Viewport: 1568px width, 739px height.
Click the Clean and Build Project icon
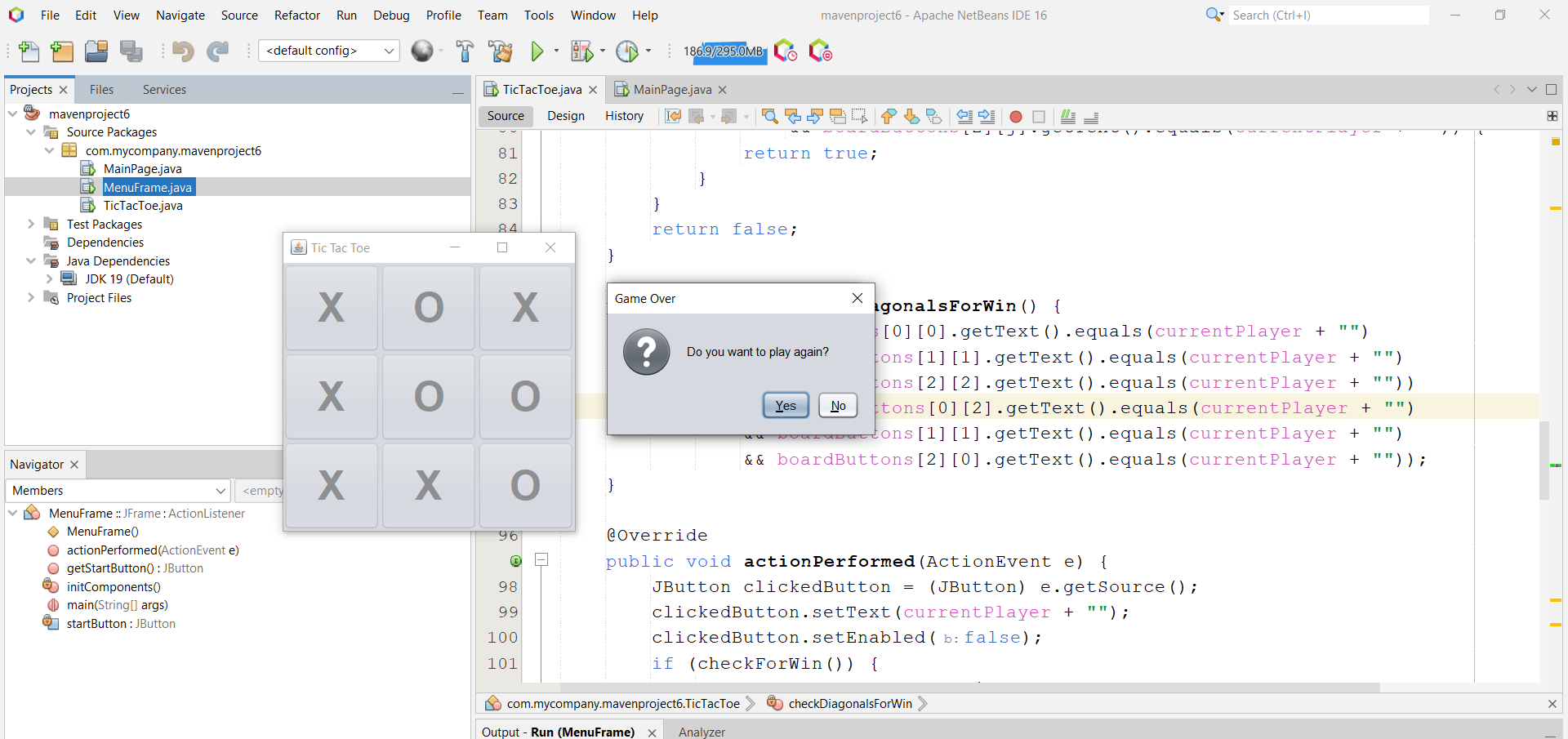(500, 51)
